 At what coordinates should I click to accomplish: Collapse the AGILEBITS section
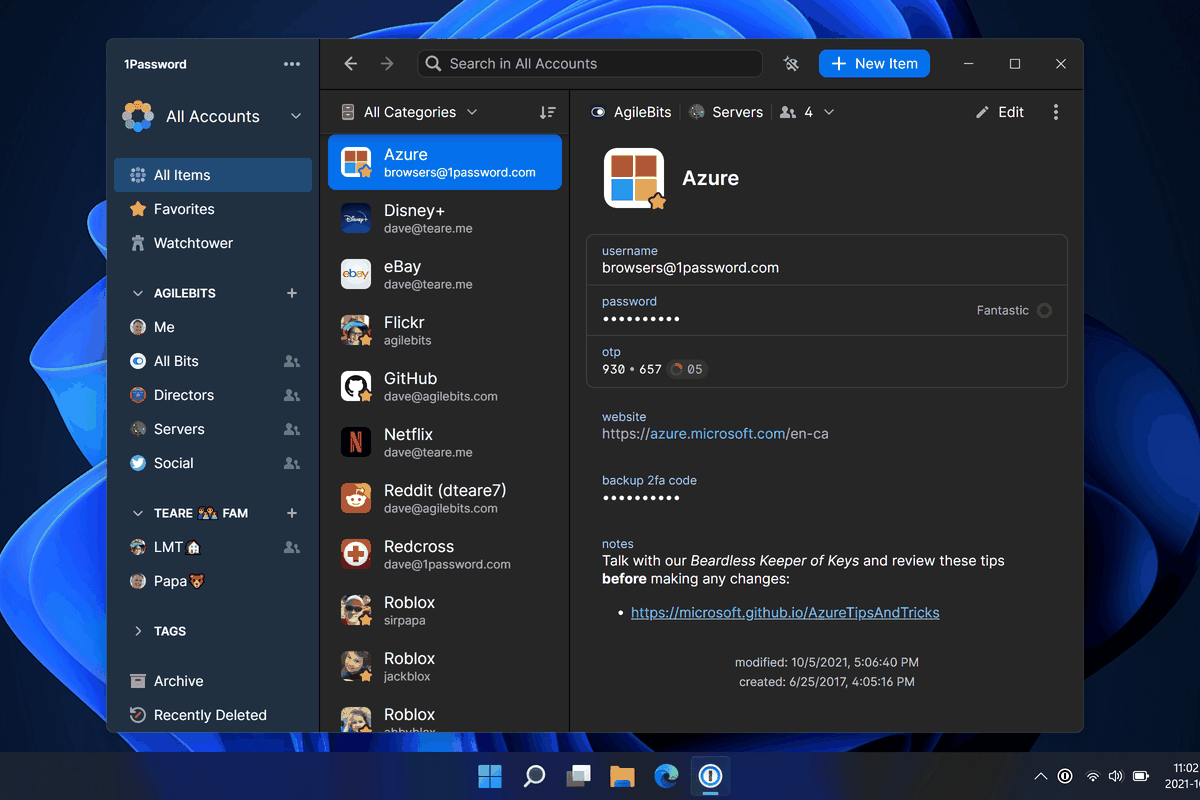tap(138, 293)
